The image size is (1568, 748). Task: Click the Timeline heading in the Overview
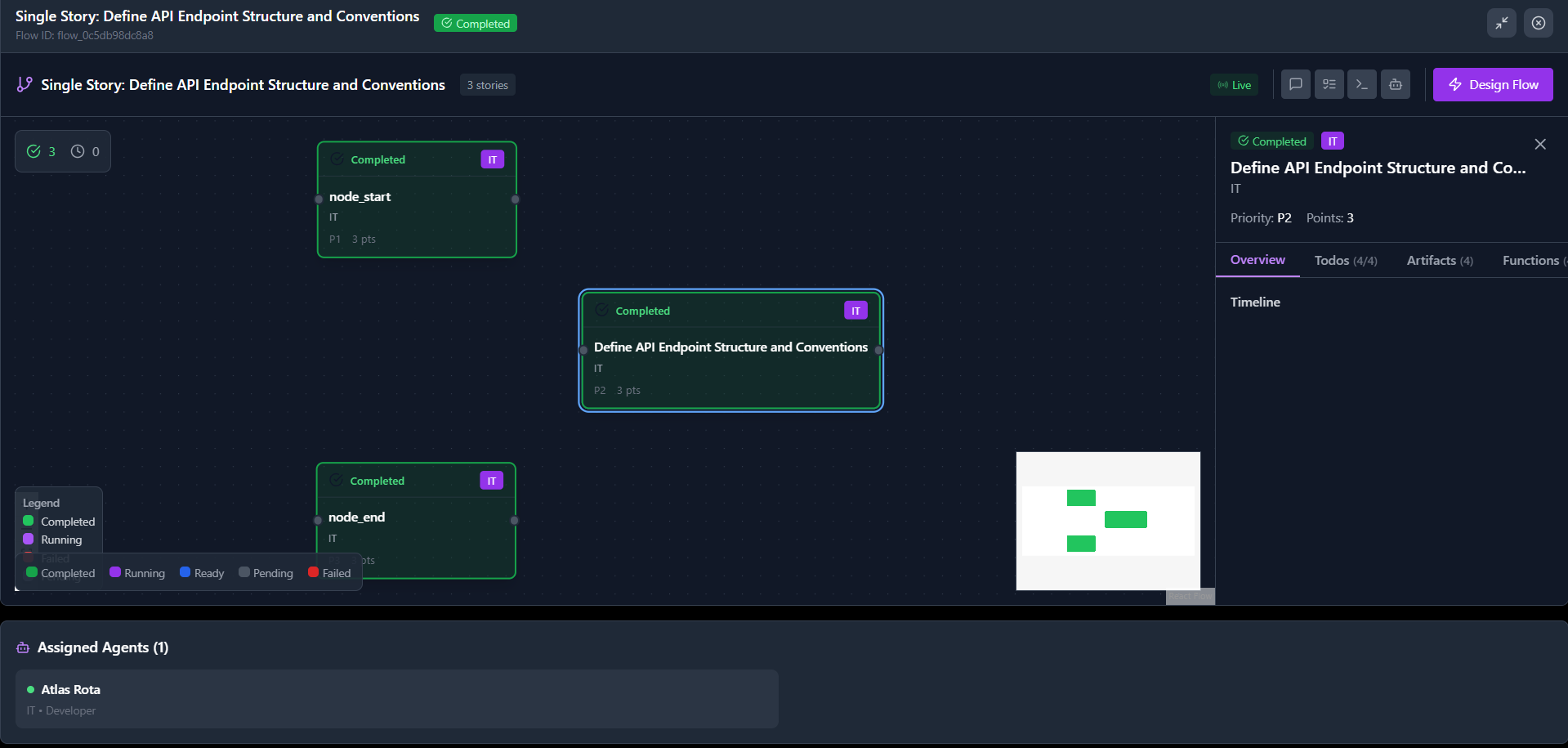pos(1255,302)
